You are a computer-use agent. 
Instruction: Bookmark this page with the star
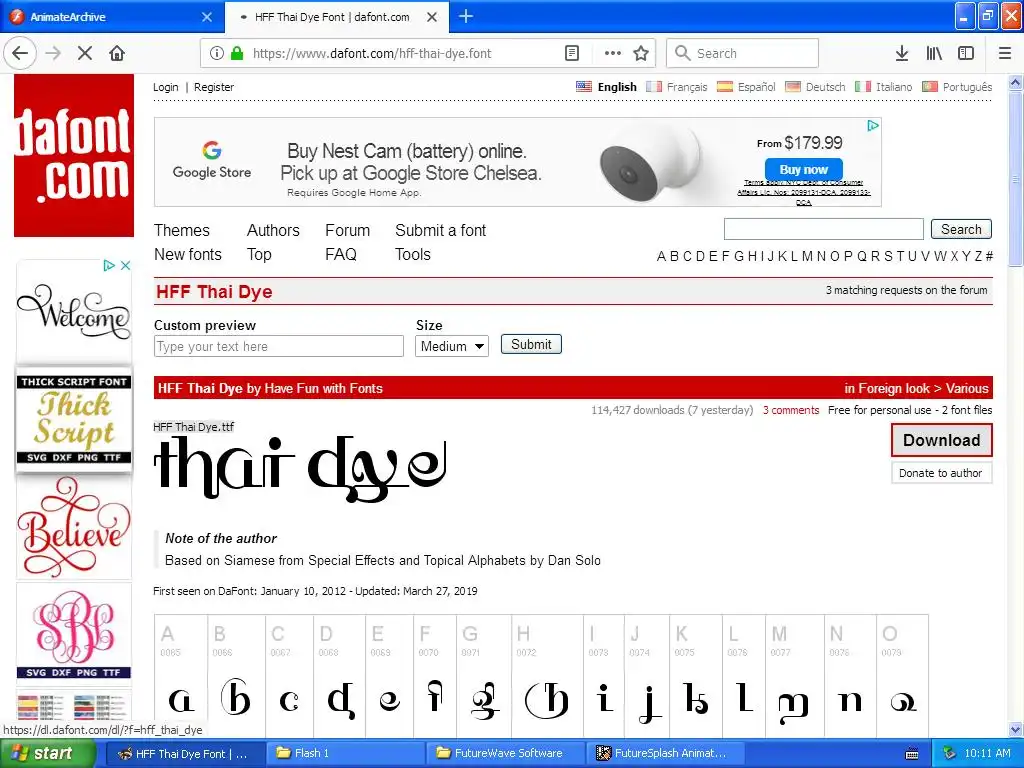[x=641, y=53]
